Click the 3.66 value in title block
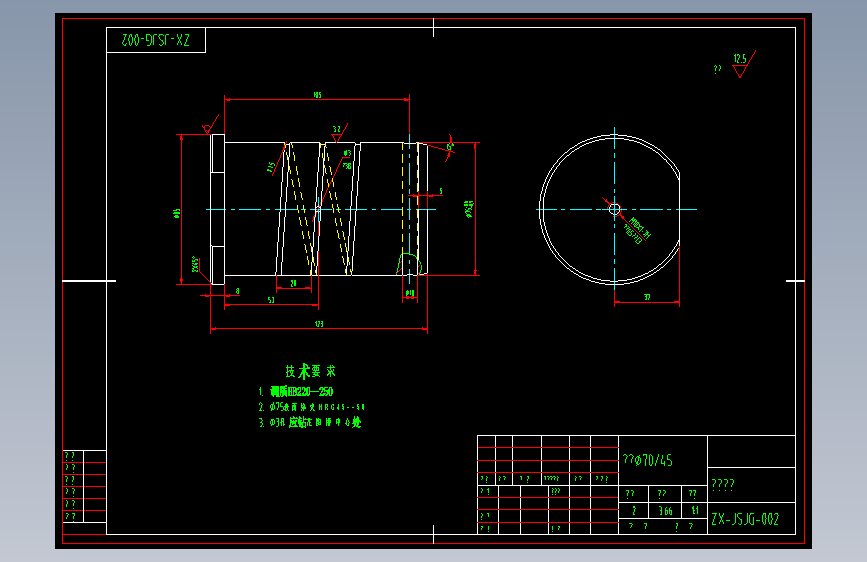This screenshot has height=562, width=867. tap(665, 511)
